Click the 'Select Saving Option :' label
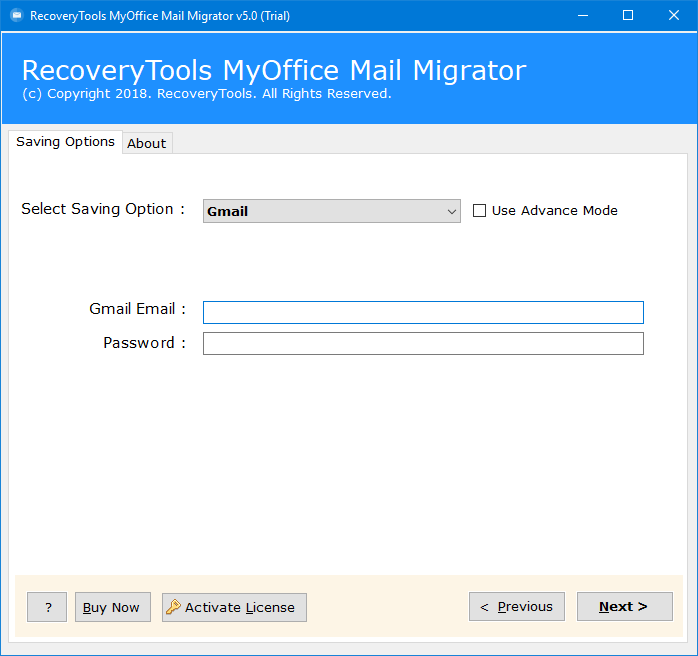698x656 pixels. (103, 209)
